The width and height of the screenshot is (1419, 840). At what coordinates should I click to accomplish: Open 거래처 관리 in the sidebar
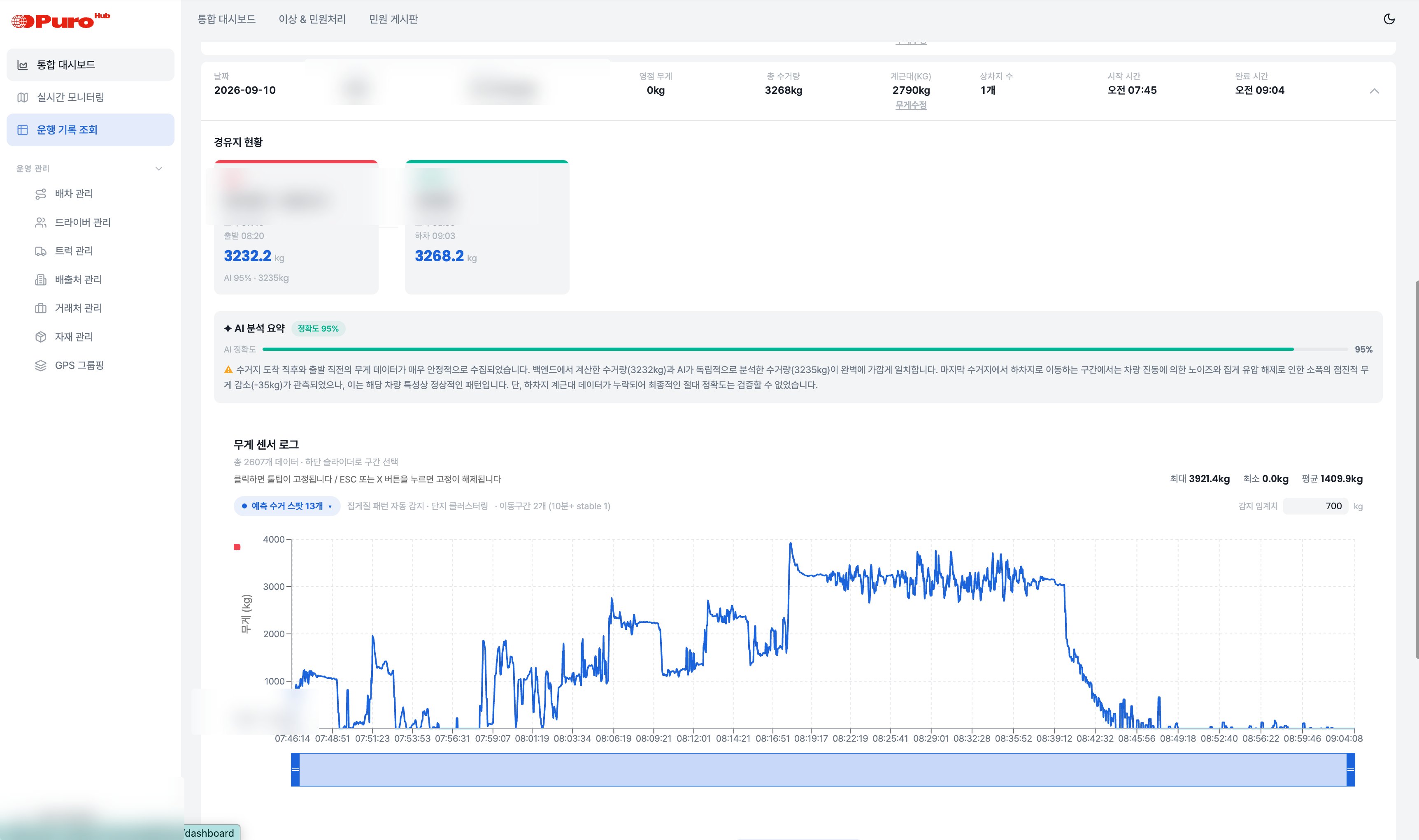[x=78, y=308]
